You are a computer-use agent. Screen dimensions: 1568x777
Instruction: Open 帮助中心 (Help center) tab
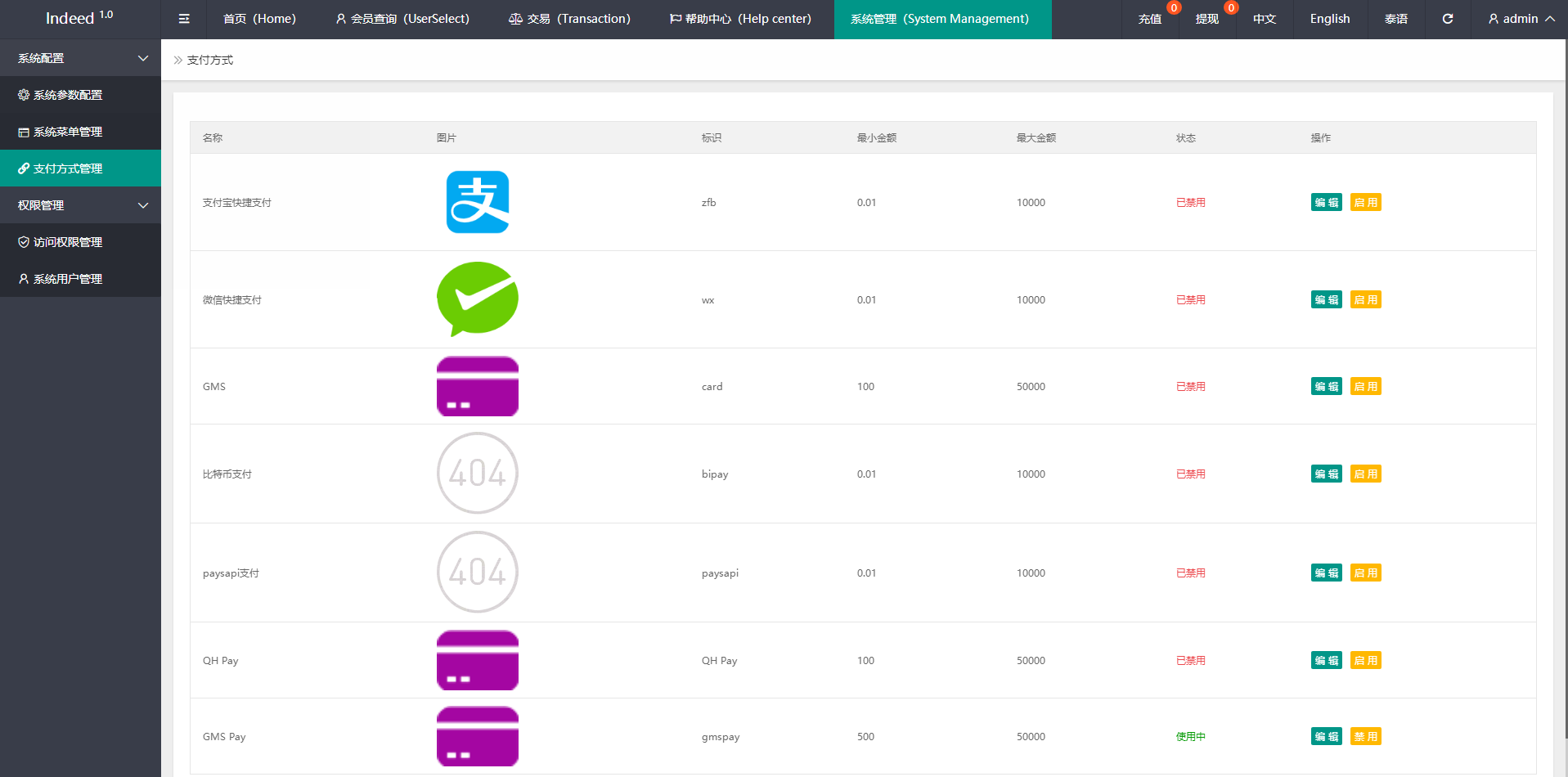740,19
